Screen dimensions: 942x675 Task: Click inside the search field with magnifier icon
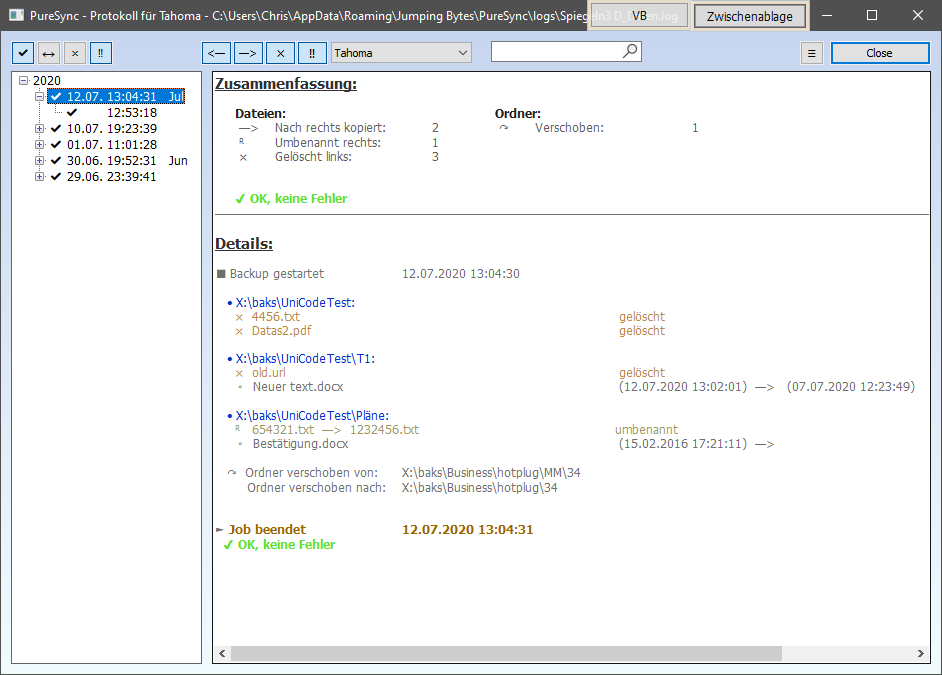pos(560,51)
